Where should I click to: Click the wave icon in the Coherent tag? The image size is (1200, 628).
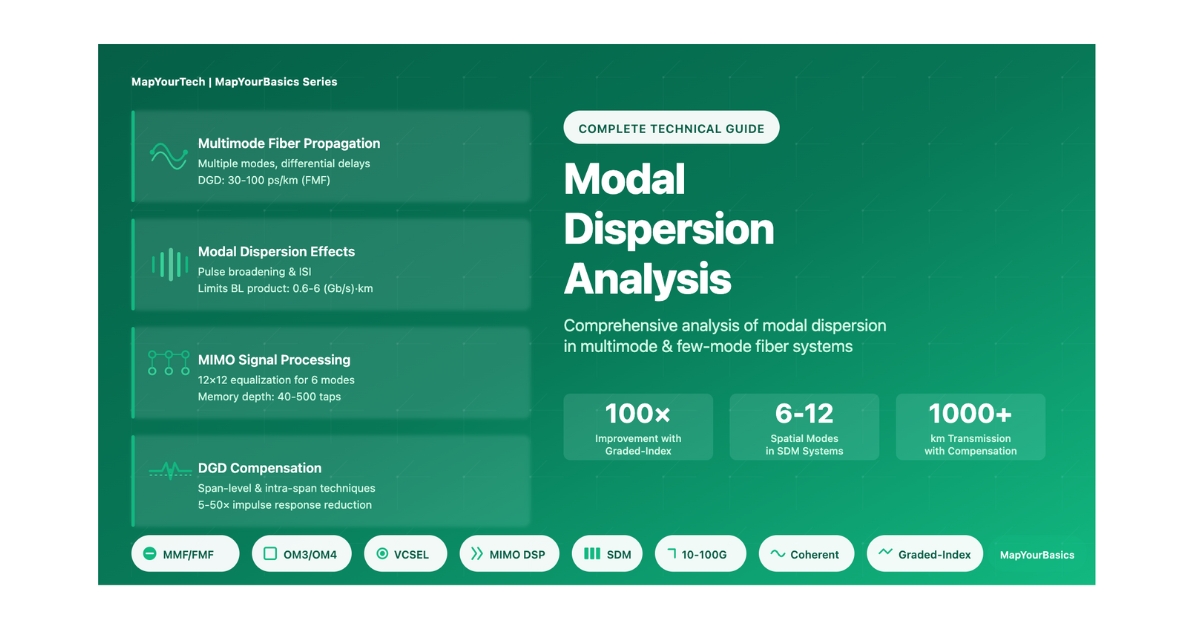click(x=777, y=554)
